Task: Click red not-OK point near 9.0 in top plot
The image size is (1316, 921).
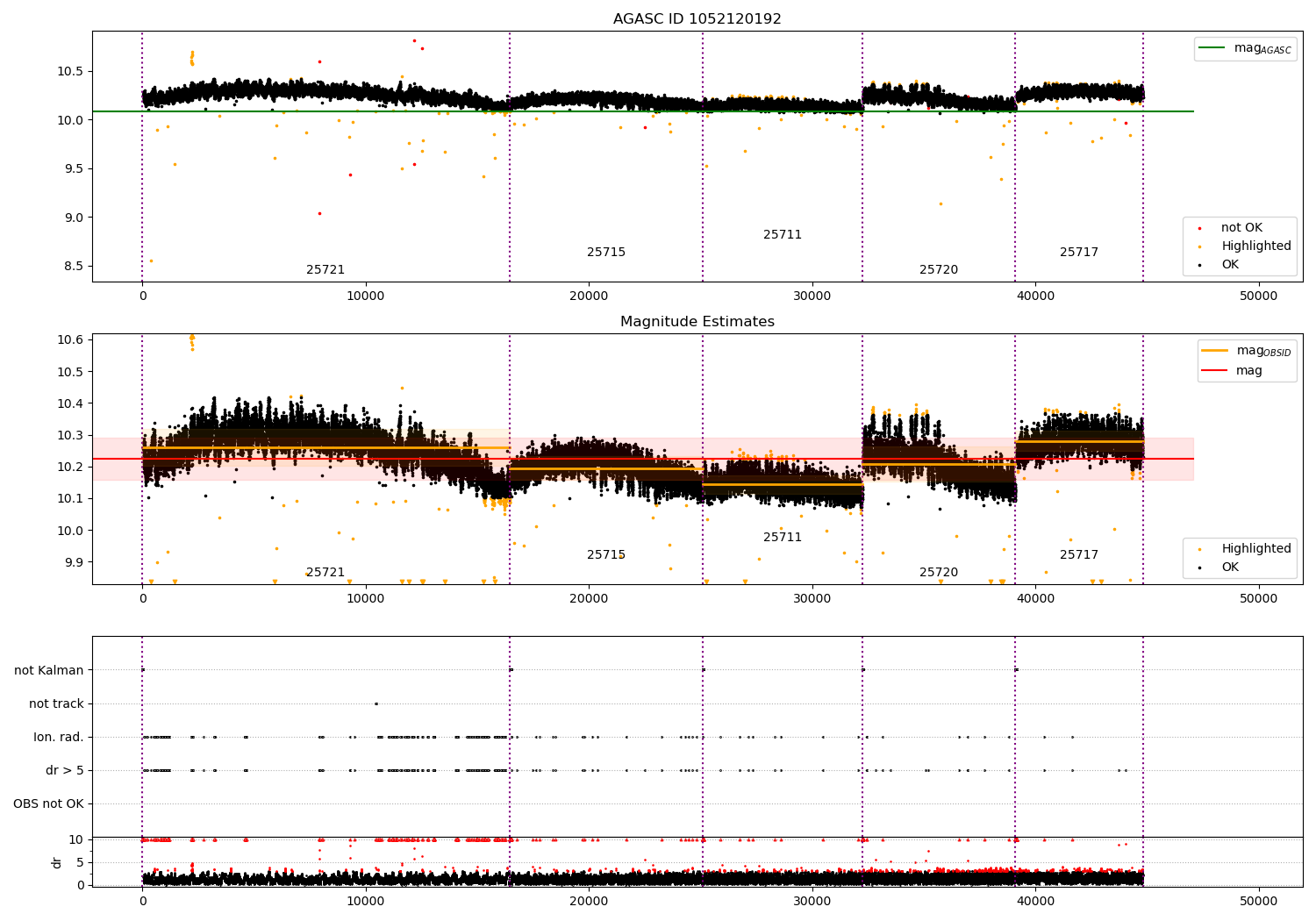Action: [319, 213]
